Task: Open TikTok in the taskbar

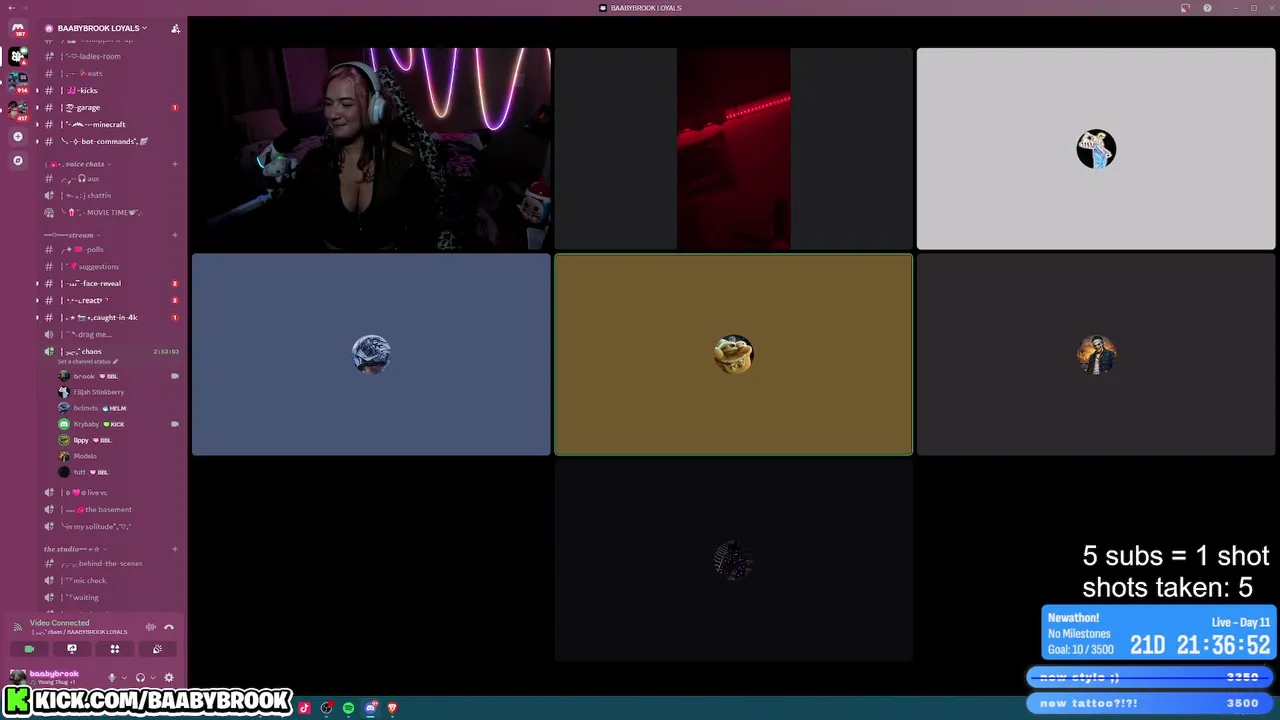Action: pos(304,708)
